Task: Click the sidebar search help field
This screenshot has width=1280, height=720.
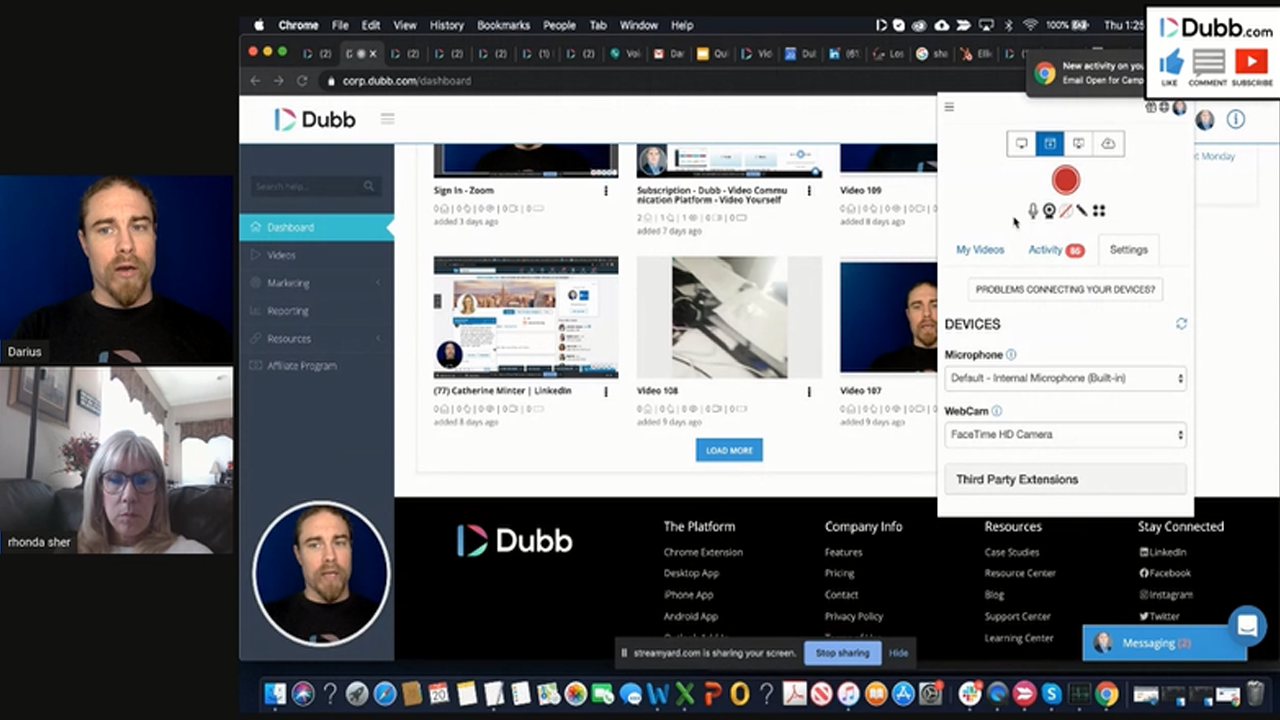Action: click(x=315, y=186)
